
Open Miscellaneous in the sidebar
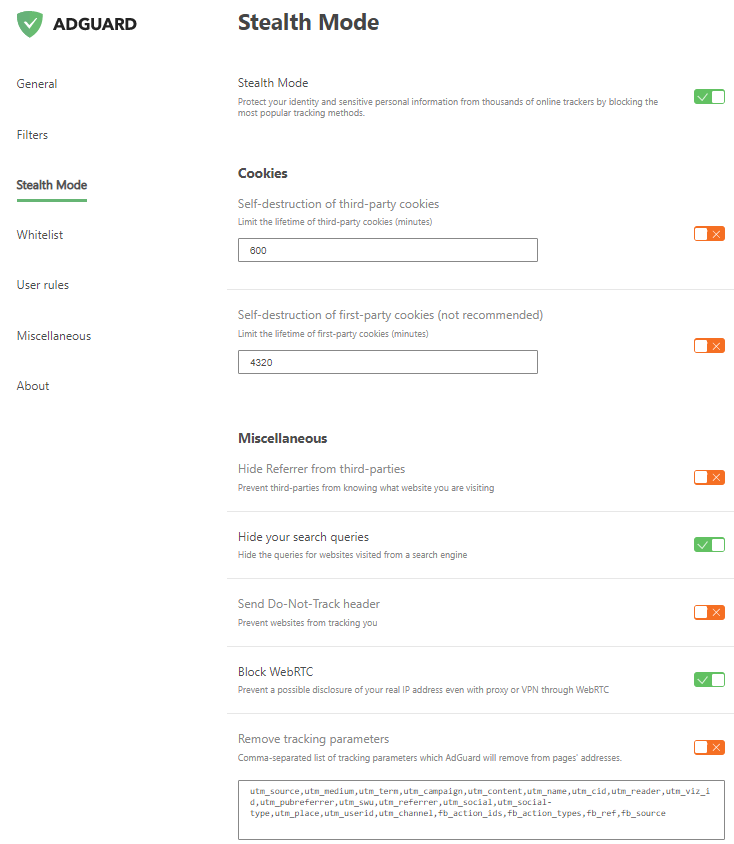54,336
